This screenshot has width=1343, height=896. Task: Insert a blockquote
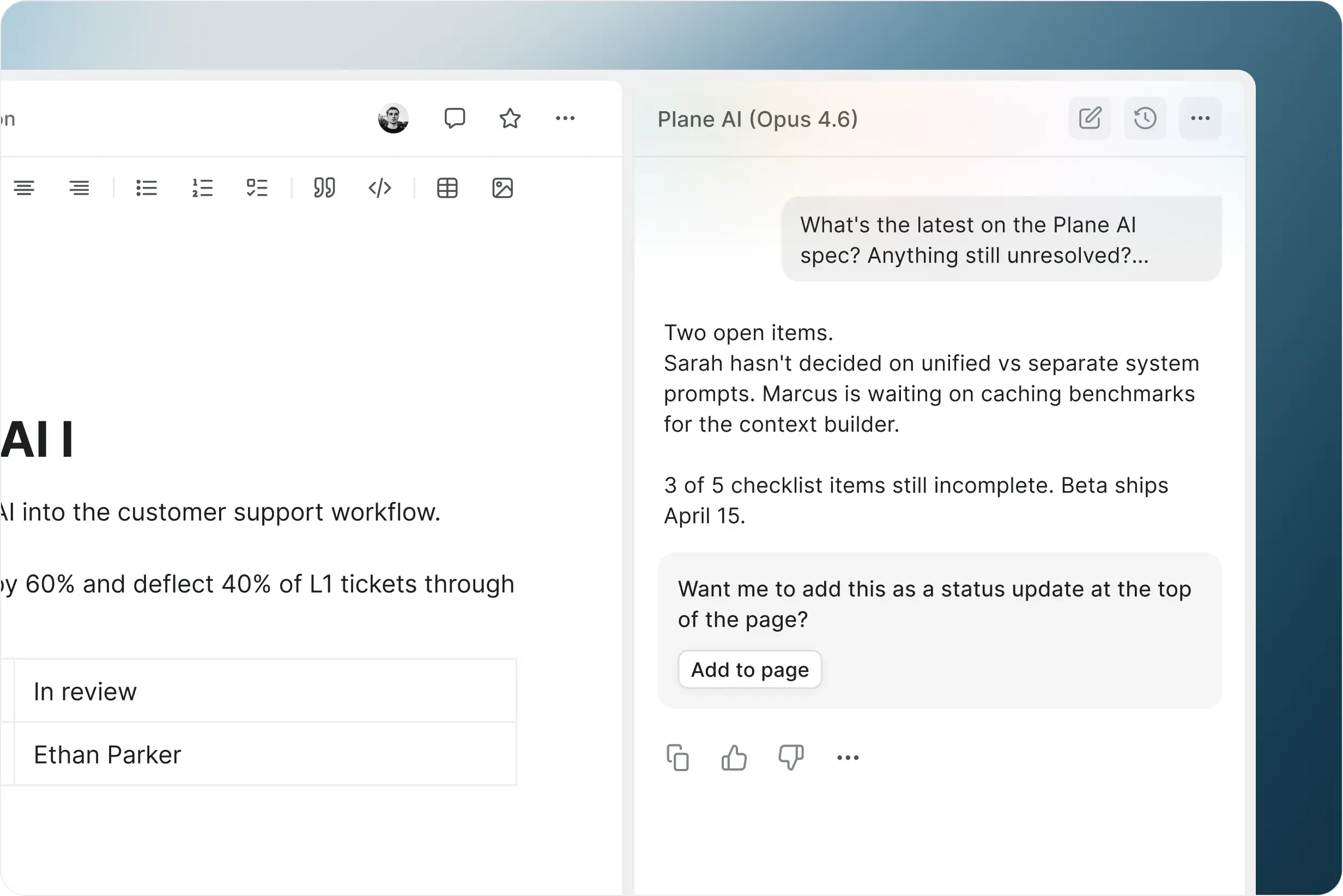pos(324,188)
